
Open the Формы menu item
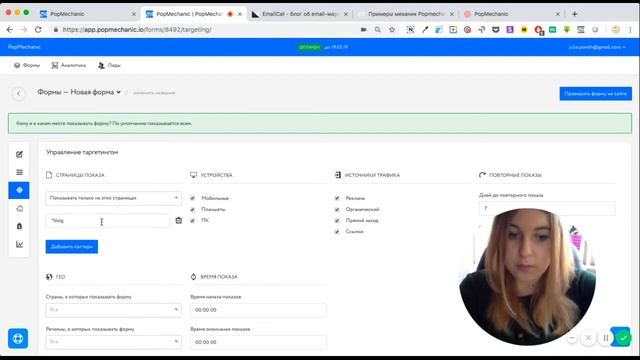coord(27,65)
